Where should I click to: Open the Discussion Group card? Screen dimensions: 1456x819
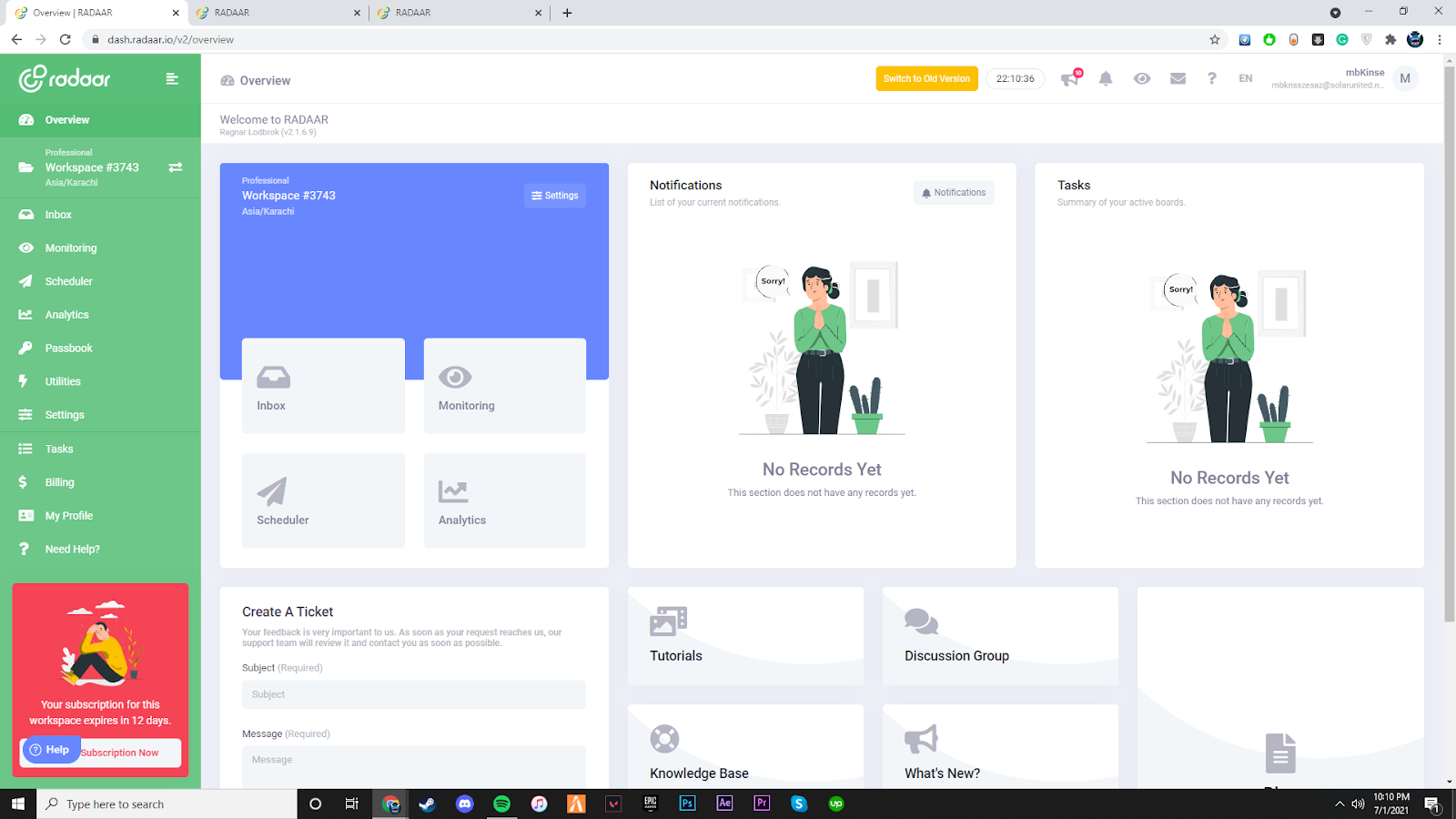(1000, 636)
